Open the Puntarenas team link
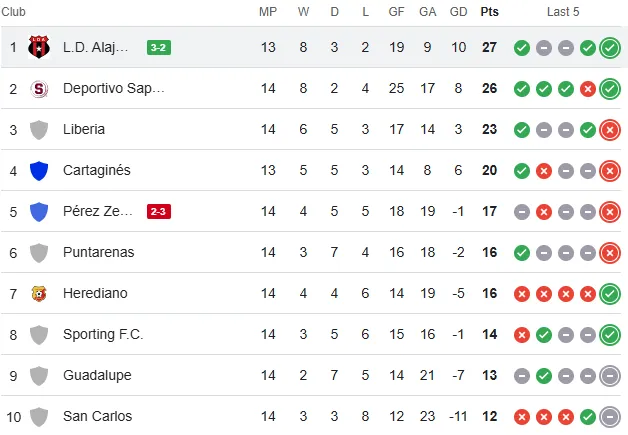628x435 pixels. pos(98,252)
